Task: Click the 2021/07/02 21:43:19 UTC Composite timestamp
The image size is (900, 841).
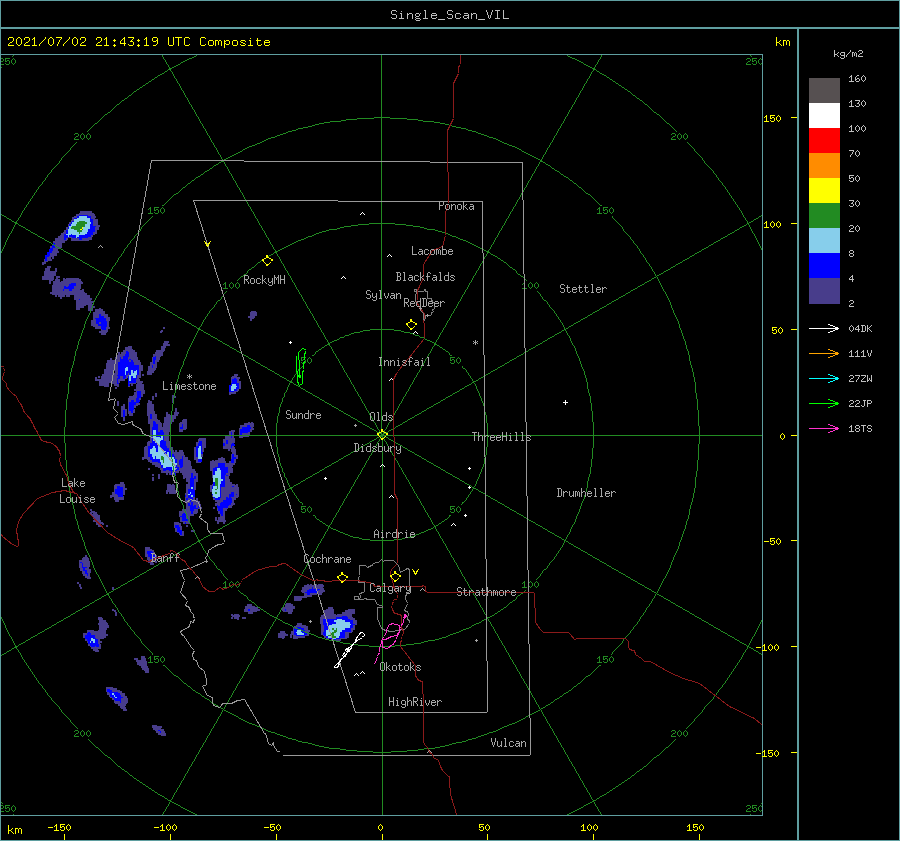Action: pos(138,42)
